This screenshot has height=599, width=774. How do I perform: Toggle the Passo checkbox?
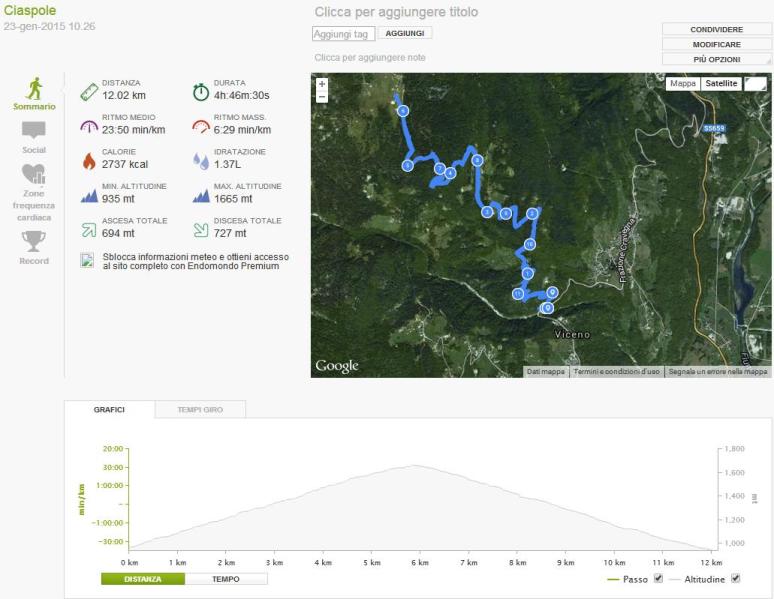coord(657,578)
